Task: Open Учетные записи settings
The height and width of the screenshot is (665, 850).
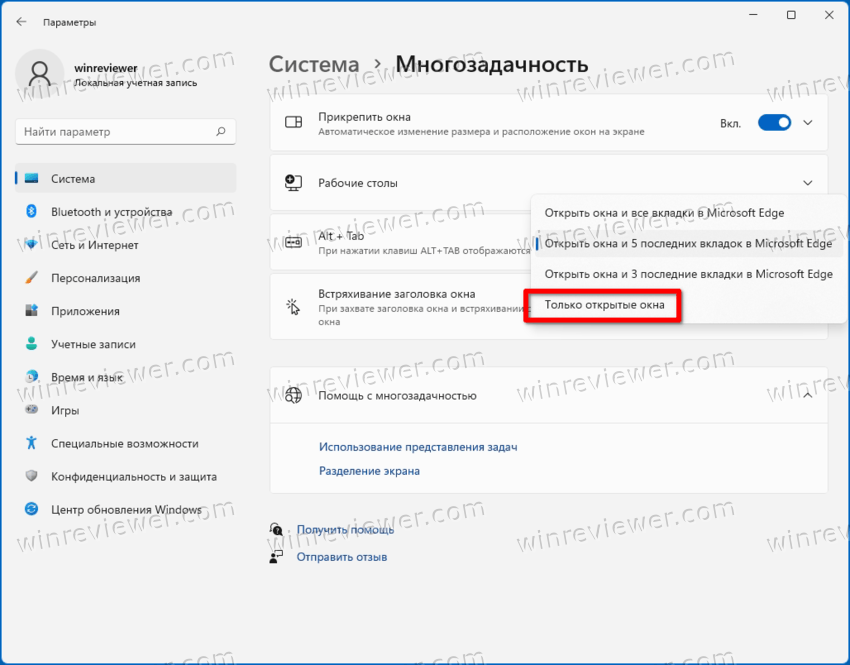Action: click(x=126, y=344)
